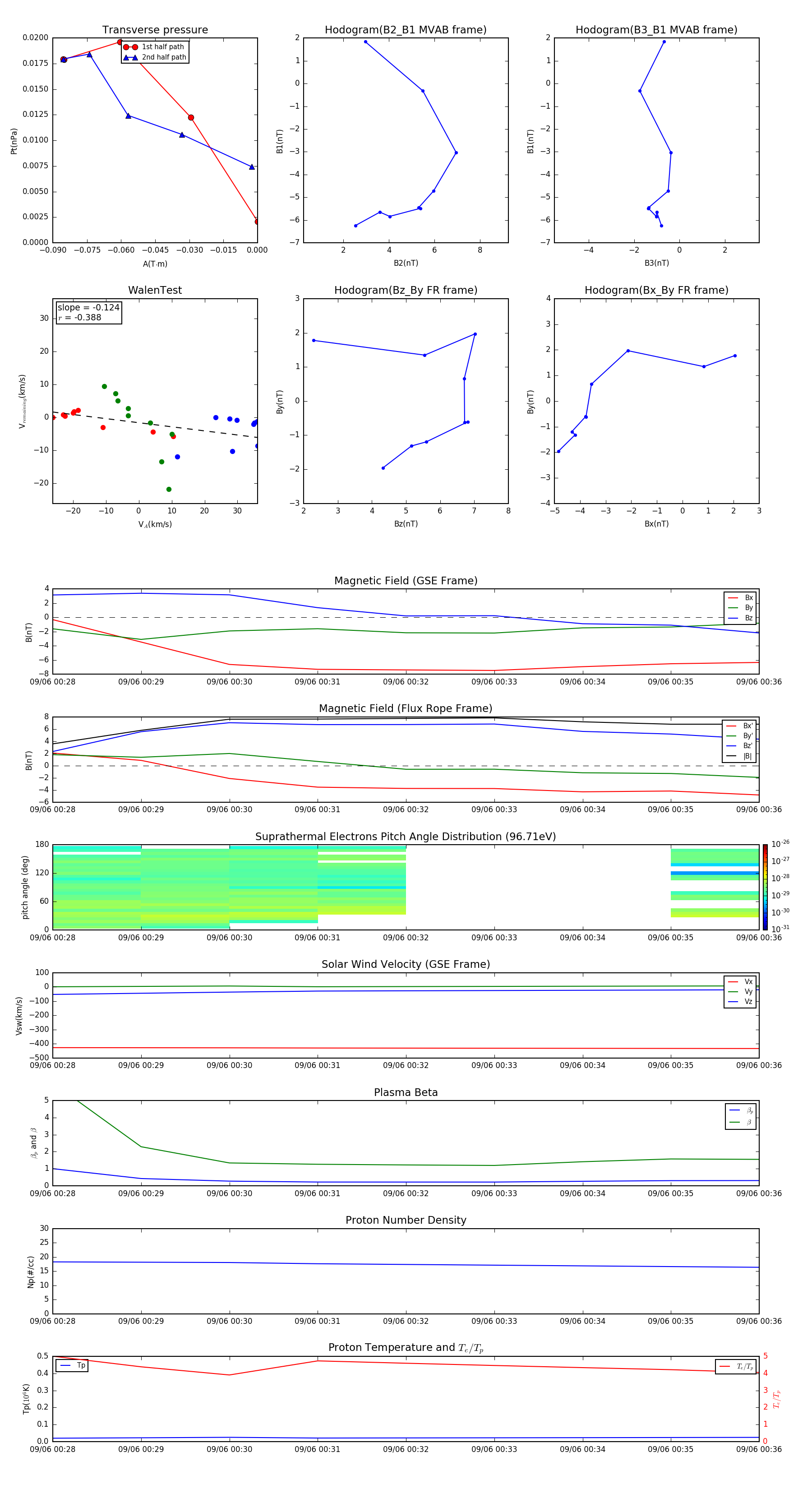Click the "Plasma Beta" panel title

(x=406, y=1093)
